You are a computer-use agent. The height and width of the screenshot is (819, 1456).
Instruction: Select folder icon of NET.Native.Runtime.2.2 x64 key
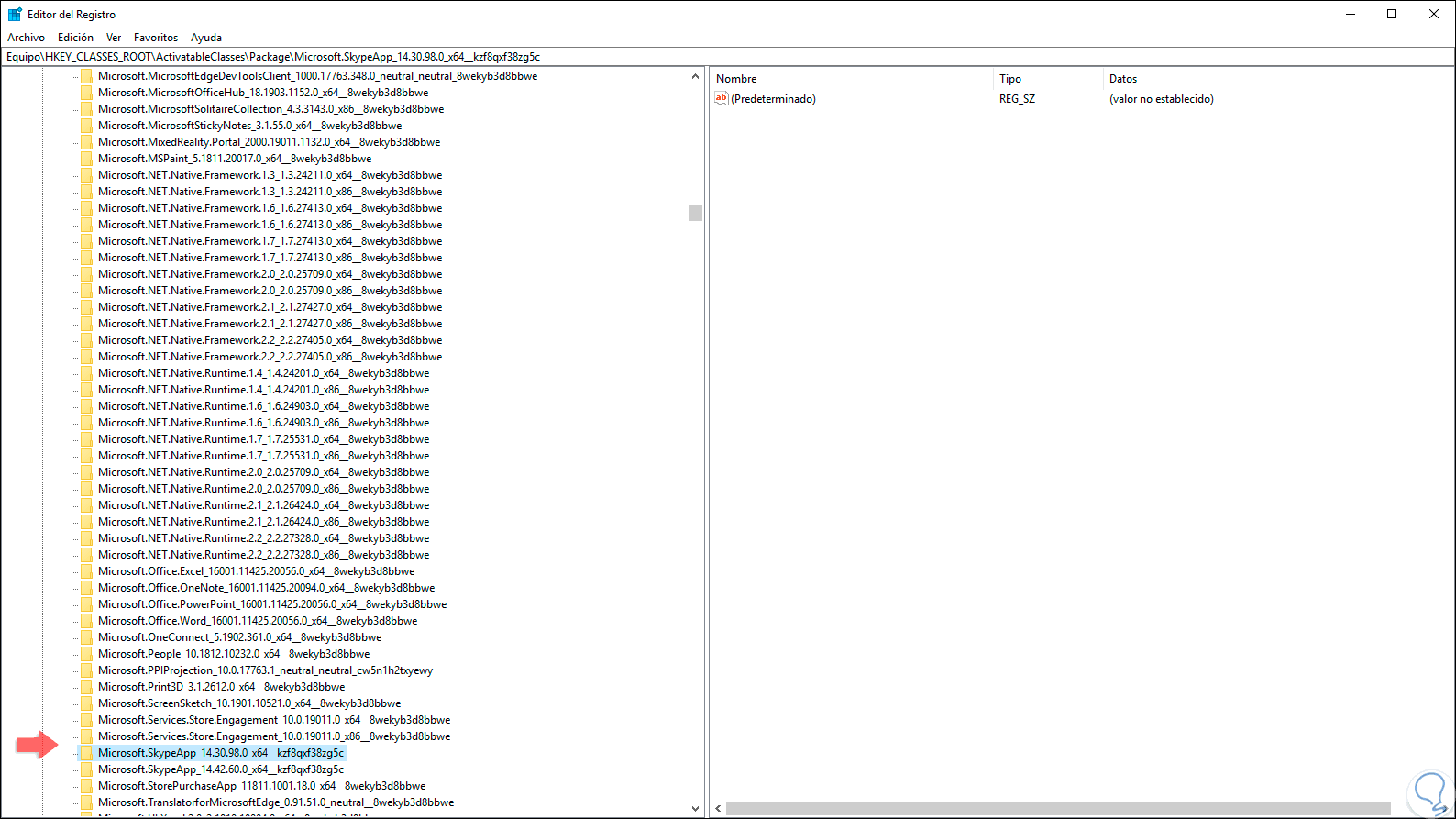86,538
